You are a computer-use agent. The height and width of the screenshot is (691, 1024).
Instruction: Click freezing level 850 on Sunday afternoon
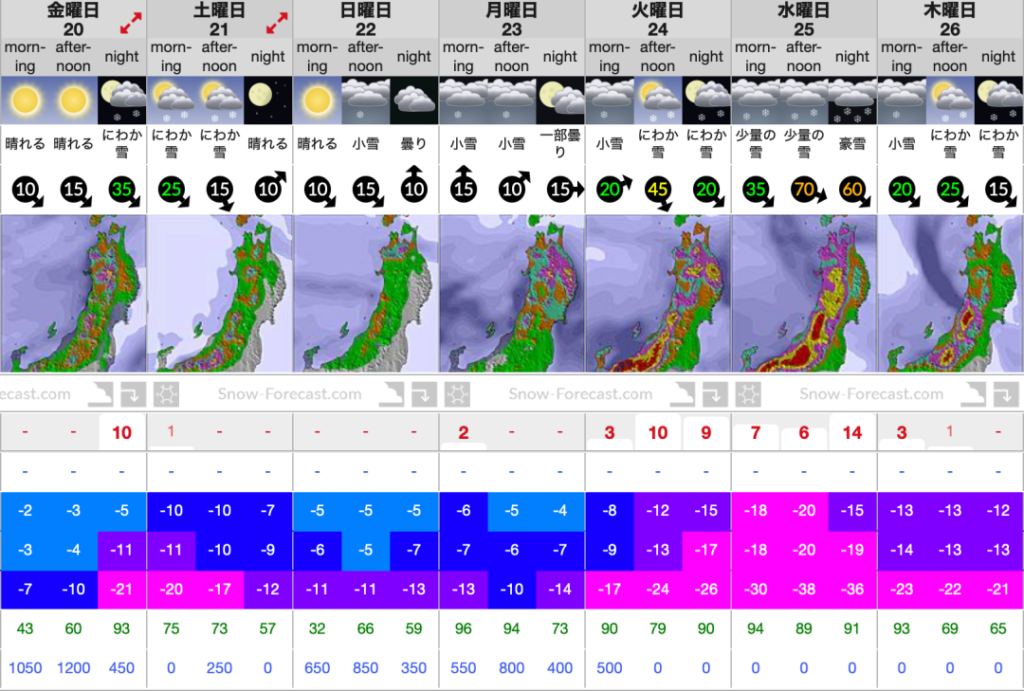pyautogui.click(x=366, y=668)
